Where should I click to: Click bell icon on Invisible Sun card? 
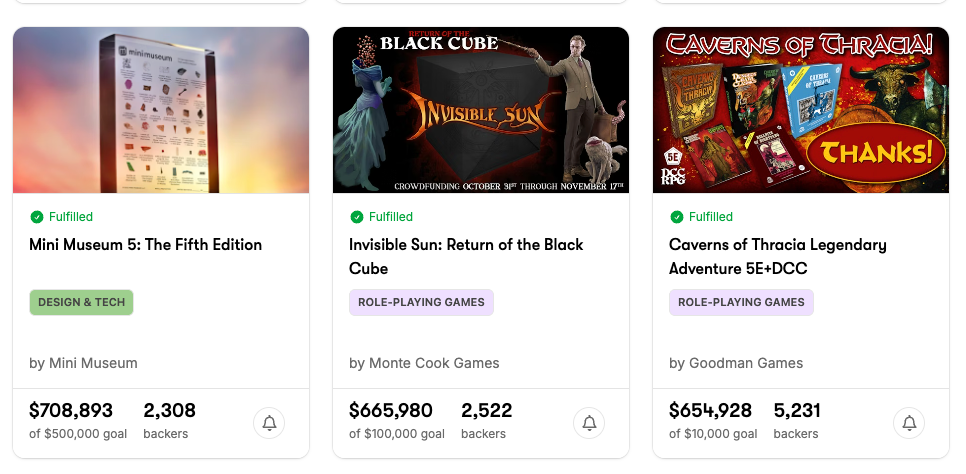tap(589, 423)
